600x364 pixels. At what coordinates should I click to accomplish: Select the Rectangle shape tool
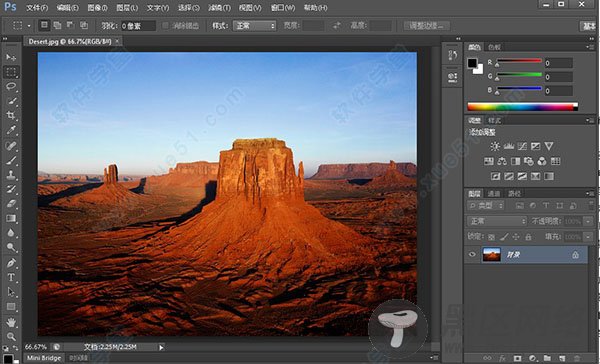(11, 307)
